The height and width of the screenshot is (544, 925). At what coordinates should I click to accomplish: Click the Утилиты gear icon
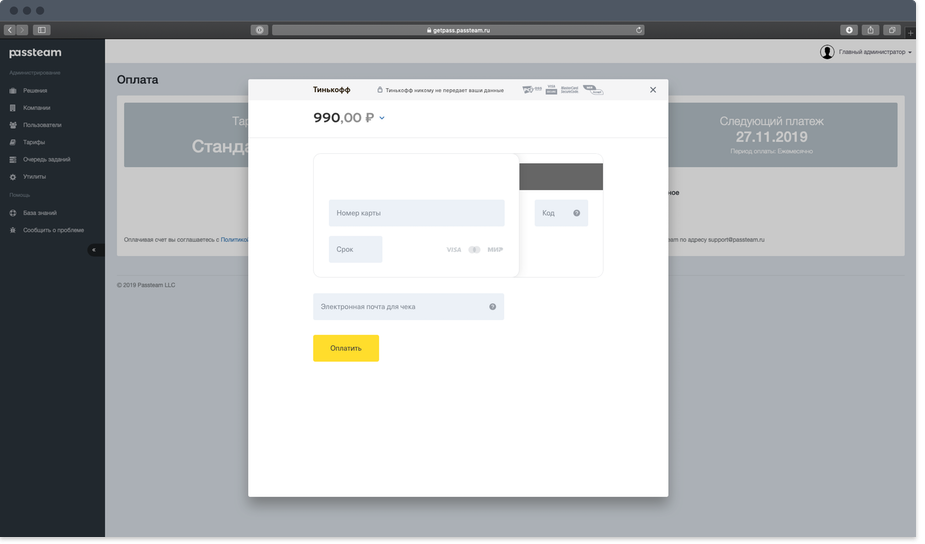(x=13, y=177)
